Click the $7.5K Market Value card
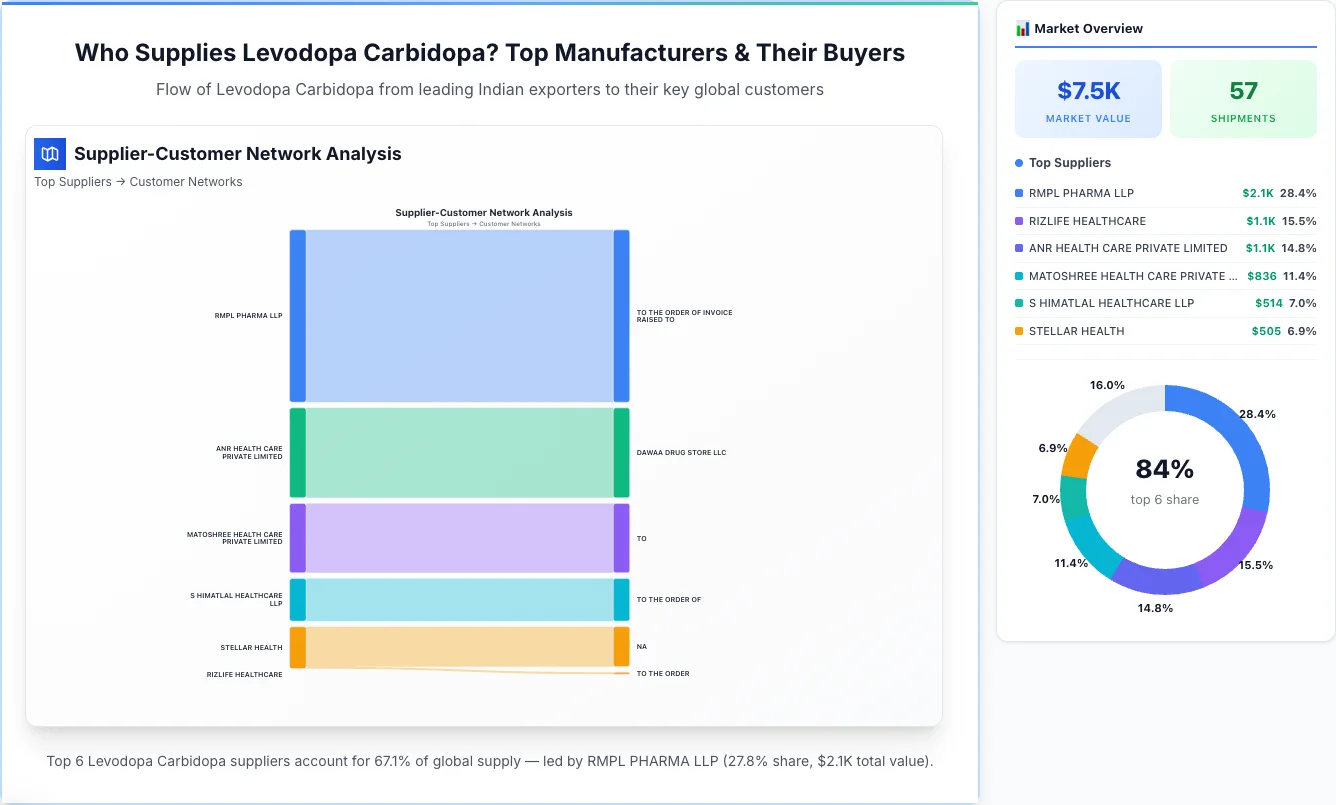This screenshot has height=805, width=1336. (1088, 98)
